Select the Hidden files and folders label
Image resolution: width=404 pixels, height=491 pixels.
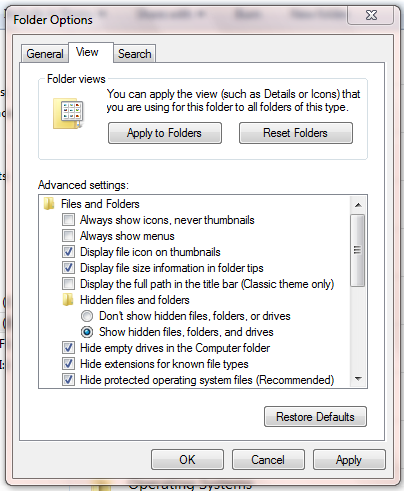click(x=135, y=300)
